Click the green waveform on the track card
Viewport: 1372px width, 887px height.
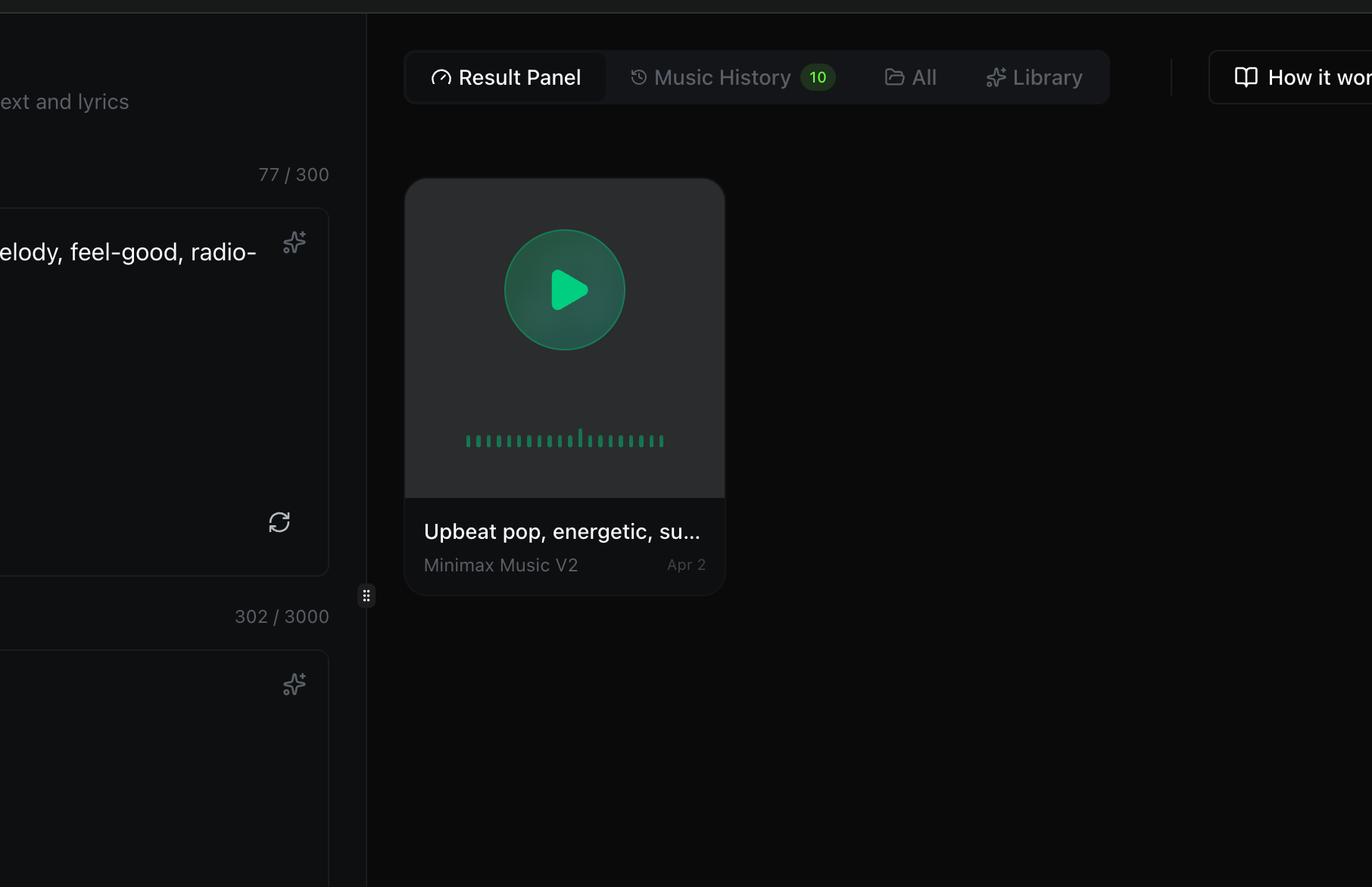pos(565,440)
